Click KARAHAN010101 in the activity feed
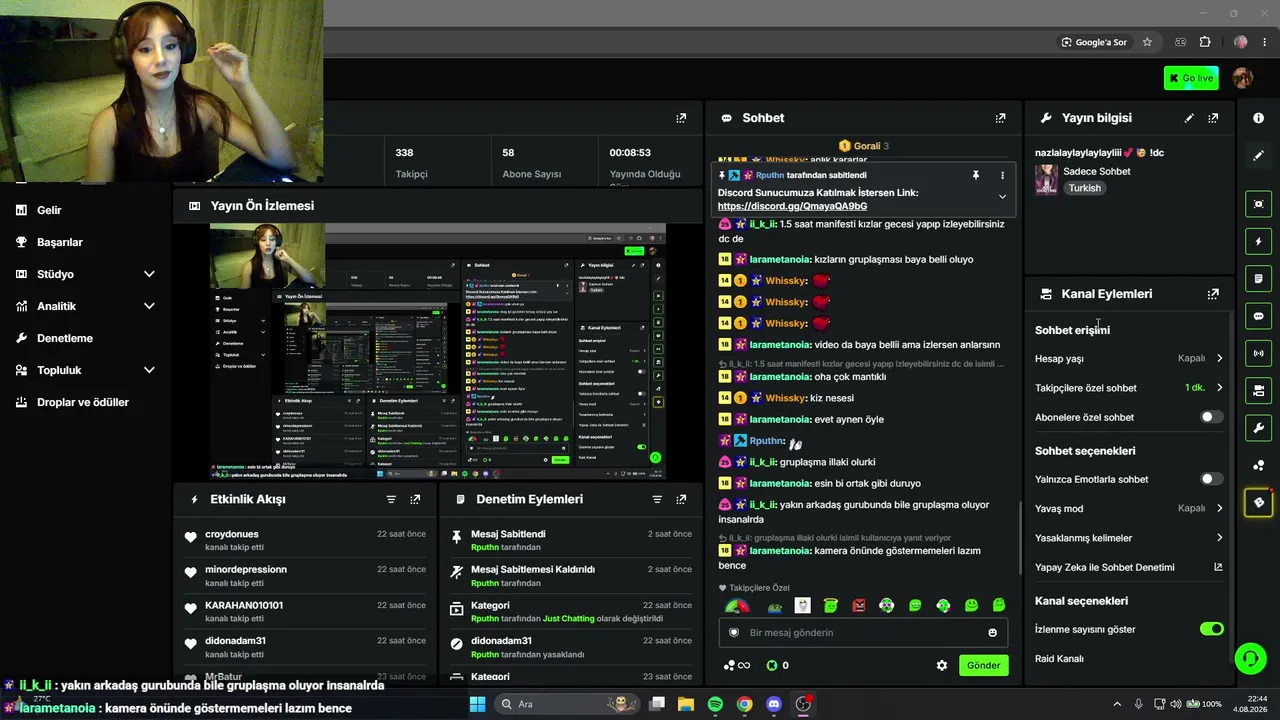 tap(244, 605)
